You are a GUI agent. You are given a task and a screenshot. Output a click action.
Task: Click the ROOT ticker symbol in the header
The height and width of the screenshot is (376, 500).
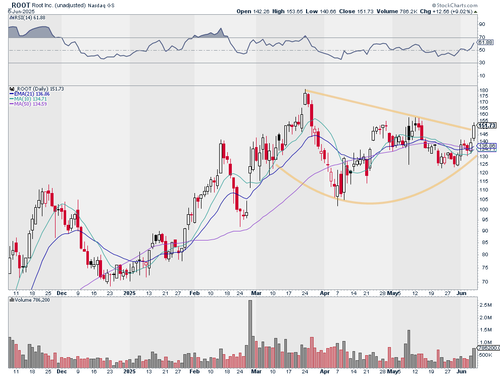click(21, 5)
